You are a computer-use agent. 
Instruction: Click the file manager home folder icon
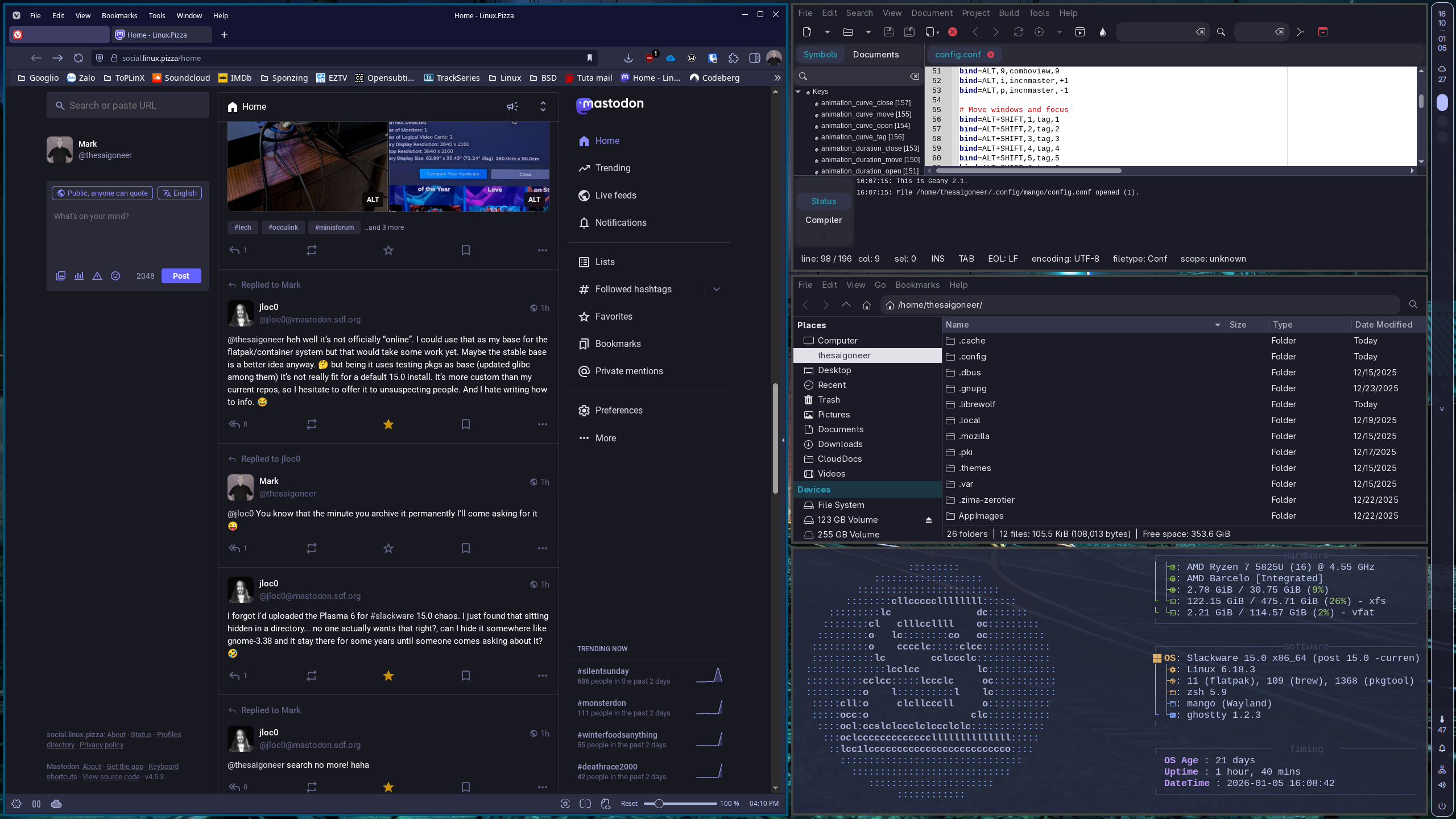pos(866,305)
